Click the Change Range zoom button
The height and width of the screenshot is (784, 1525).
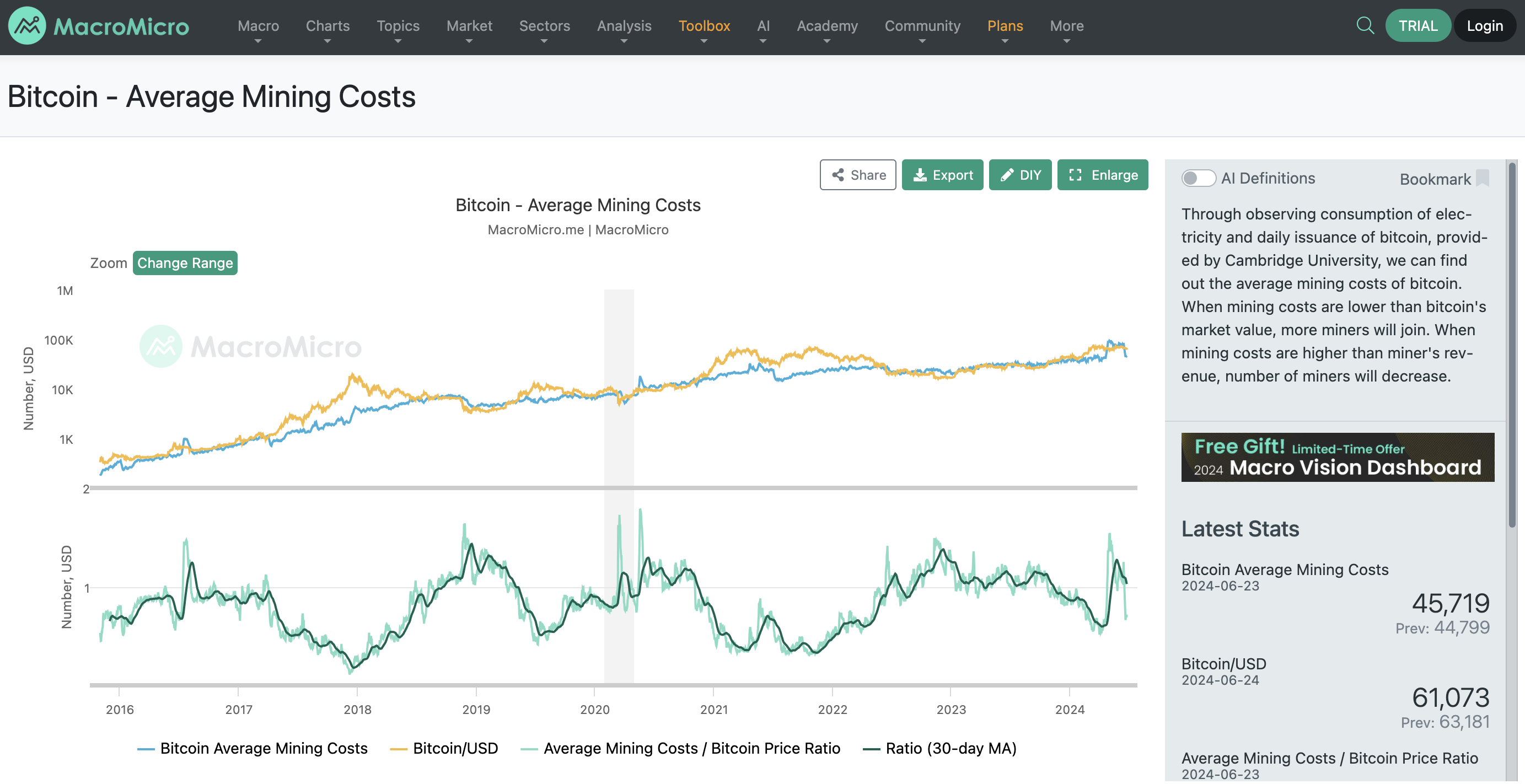point(185,264)
